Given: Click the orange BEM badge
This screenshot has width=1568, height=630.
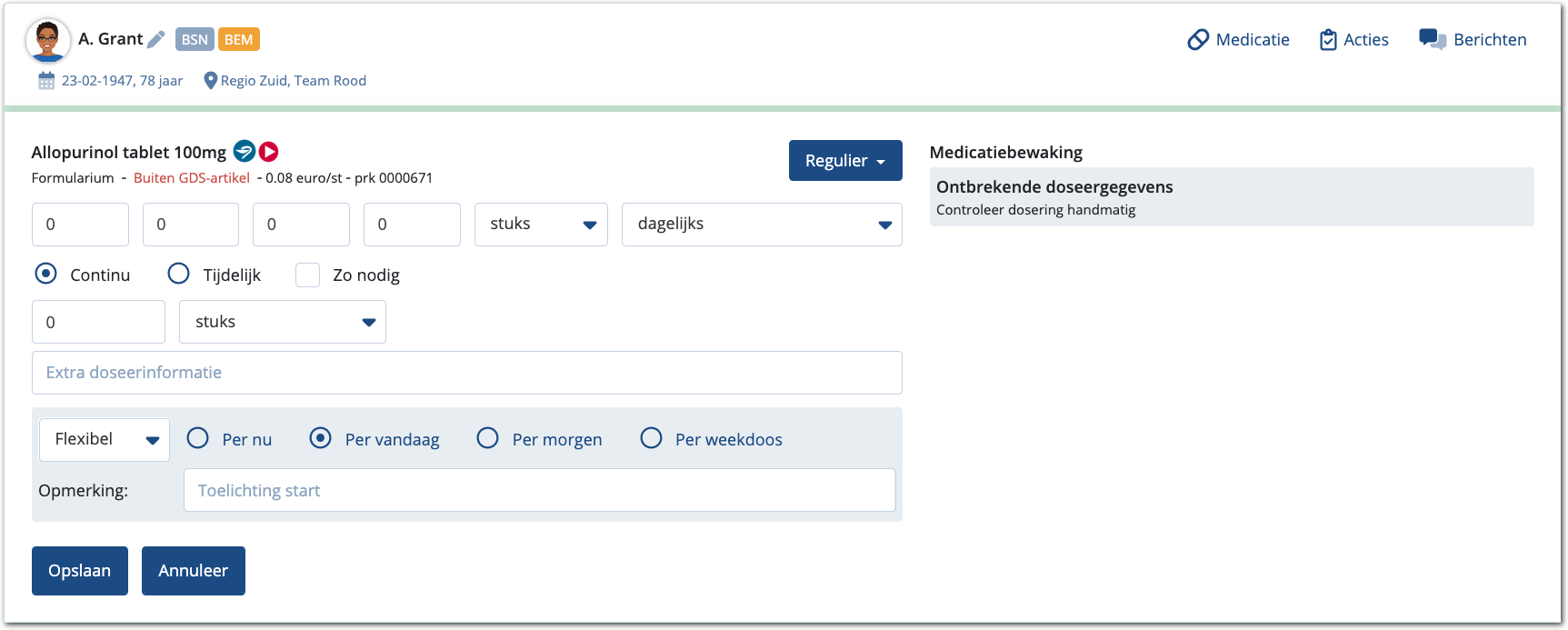Looking at the screenshot, I should 238,39.
